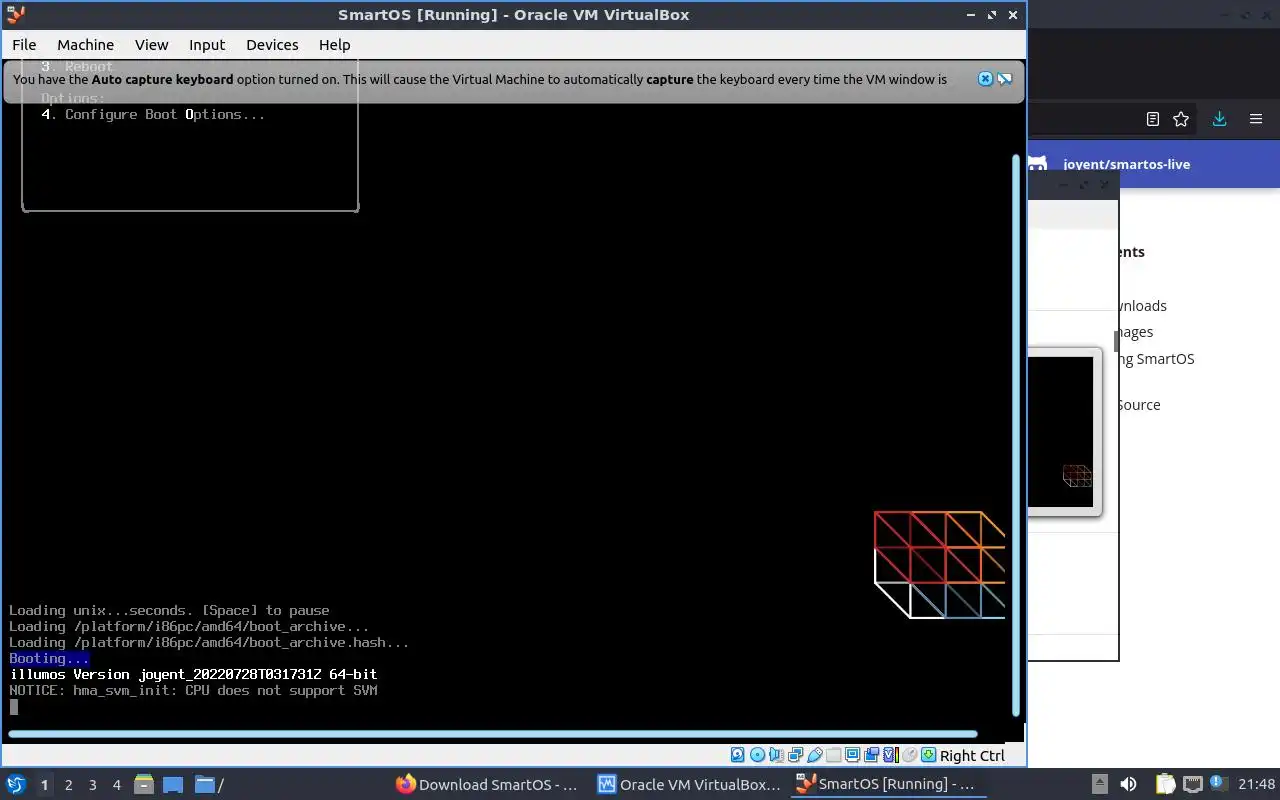Open the Help menu
Viewport: 1280px width, 800px height.
click(x=334, y=45)
